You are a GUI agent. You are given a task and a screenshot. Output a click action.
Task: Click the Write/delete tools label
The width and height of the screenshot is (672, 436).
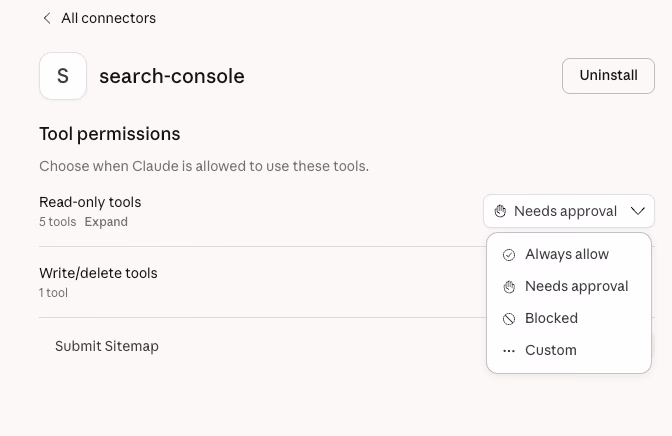click(98, 273)
